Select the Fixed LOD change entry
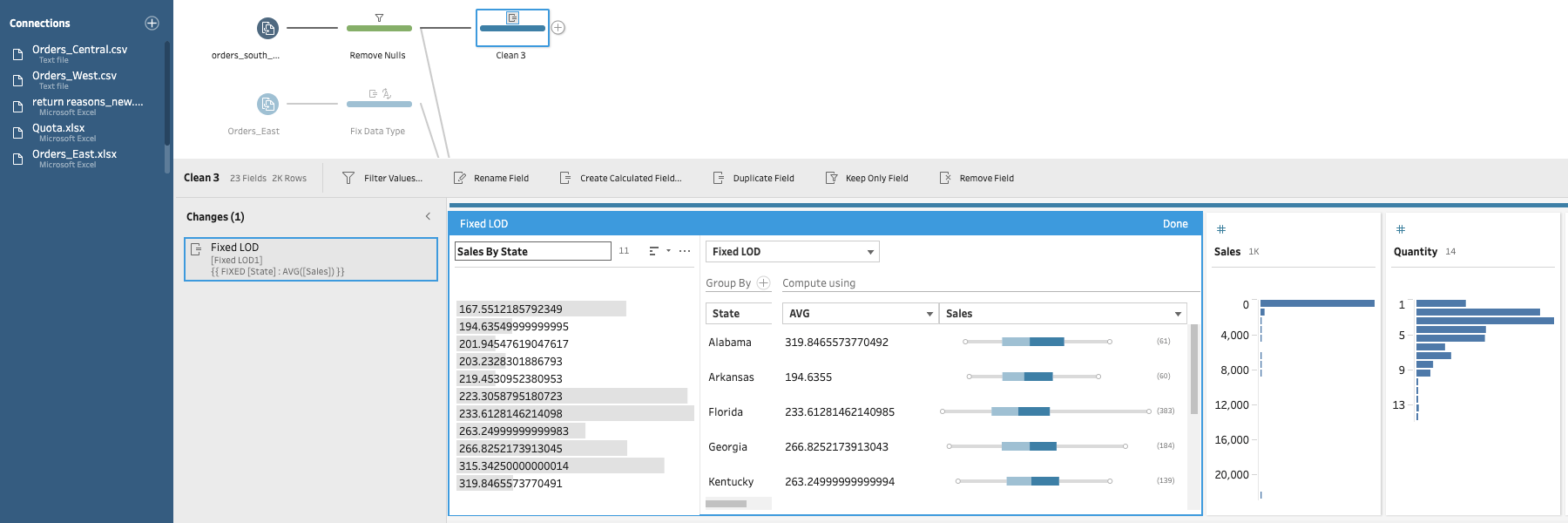The height and width of the screenshot is (523, 1568). click(x=311, y=260)
